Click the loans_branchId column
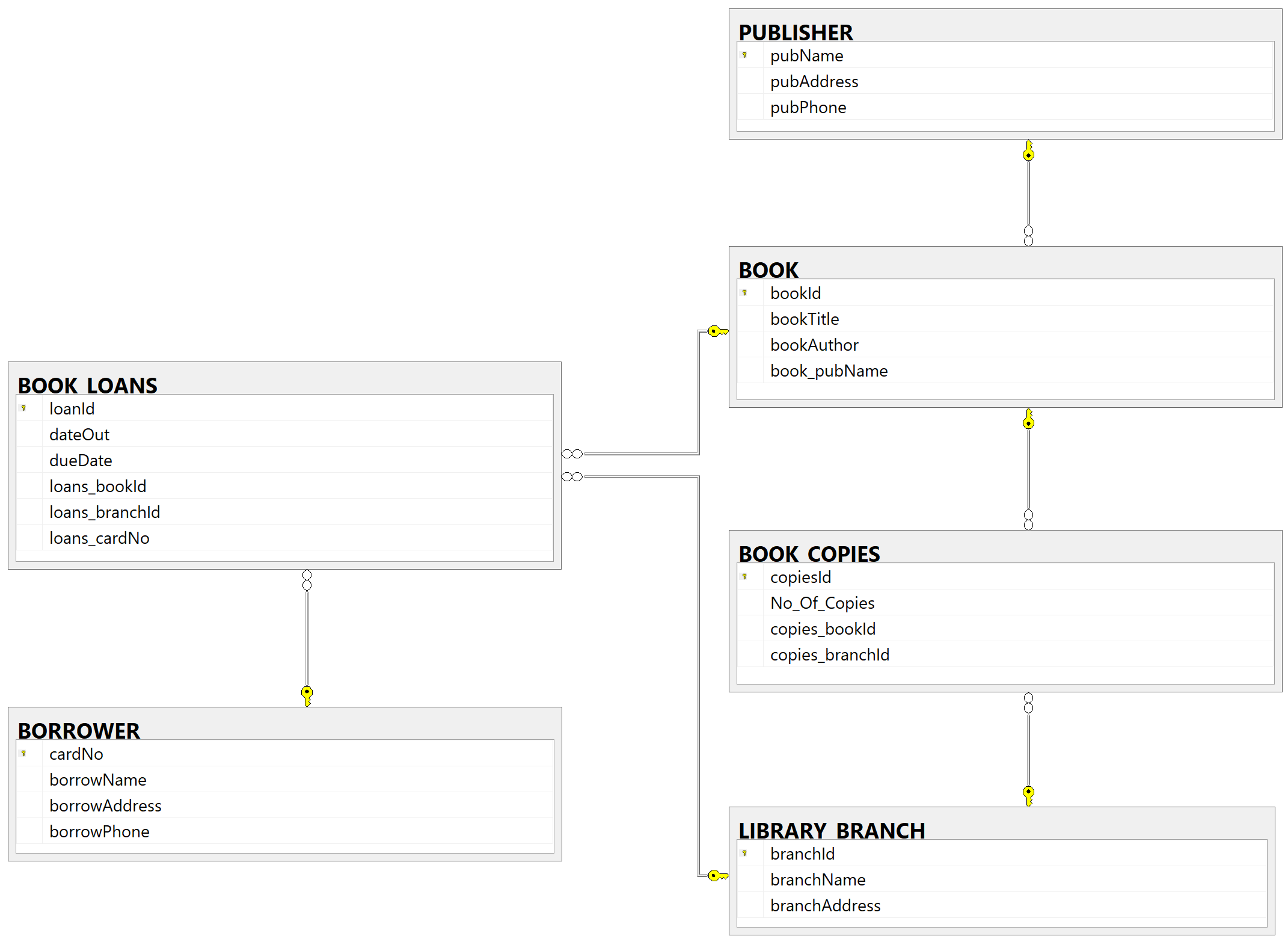The width and height of the screenshot is (1288, 945). point(105,512)
